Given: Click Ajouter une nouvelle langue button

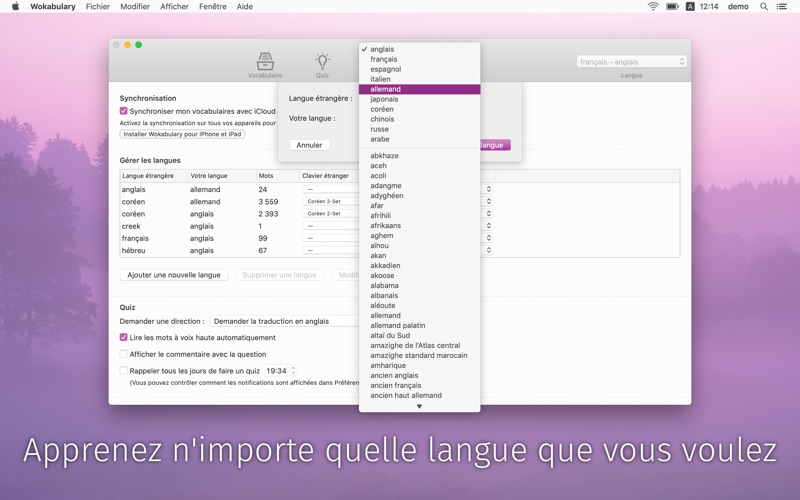Looking at the screenshot, I should (x=174, y=274).
